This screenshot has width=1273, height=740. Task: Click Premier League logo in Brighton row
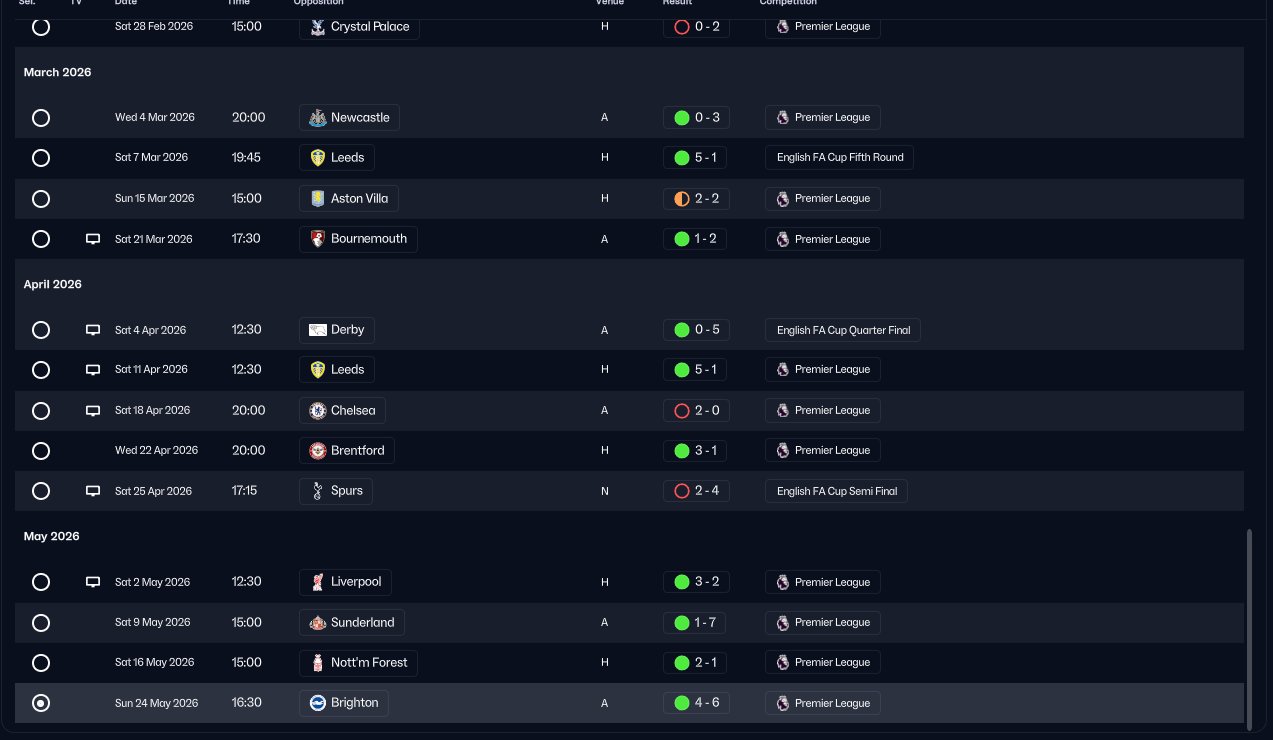[x=782, y=703]
